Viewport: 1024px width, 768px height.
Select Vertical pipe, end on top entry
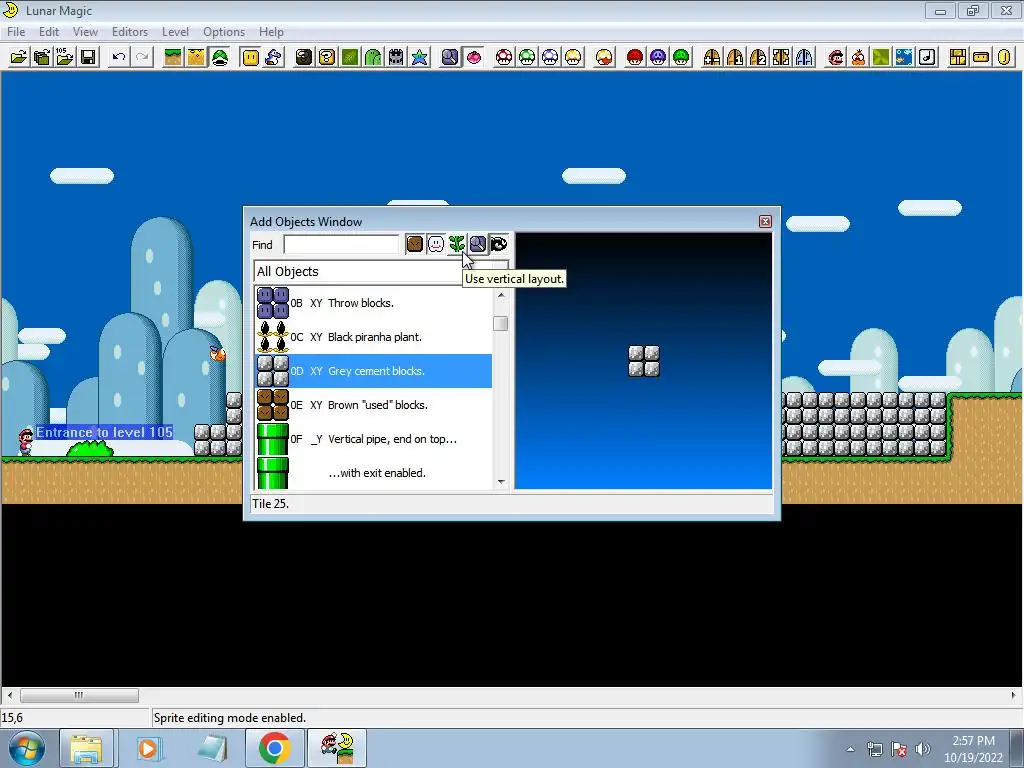click(x=373, y=439)
